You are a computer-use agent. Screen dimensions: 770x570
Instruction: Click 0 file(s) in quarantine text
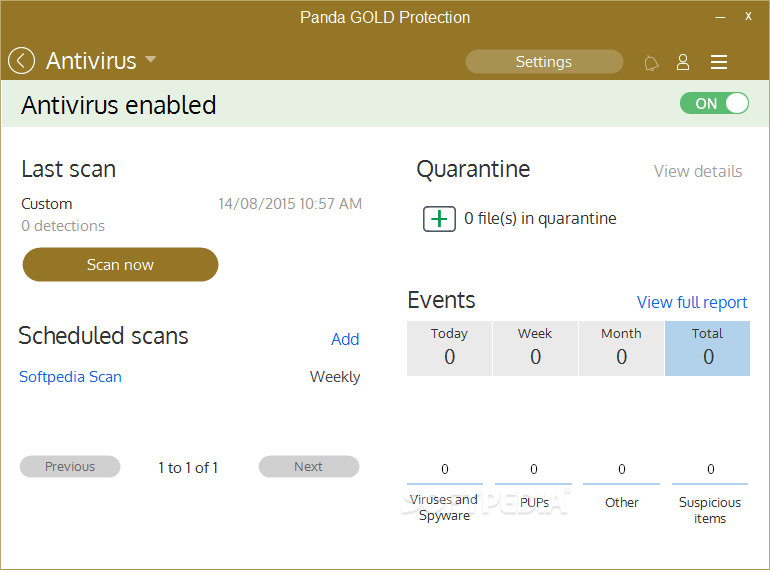[540, 218]
